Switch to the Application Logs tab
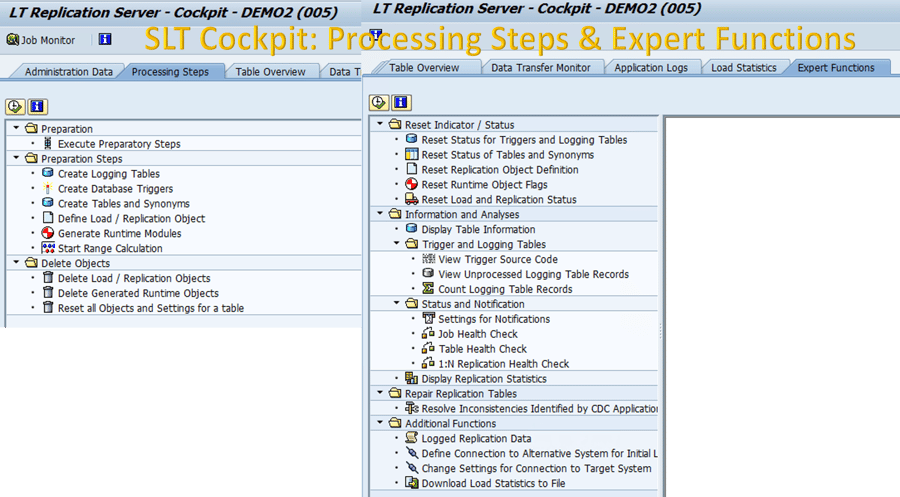This screenshot has height=497, width=900. tap(651, 68)
